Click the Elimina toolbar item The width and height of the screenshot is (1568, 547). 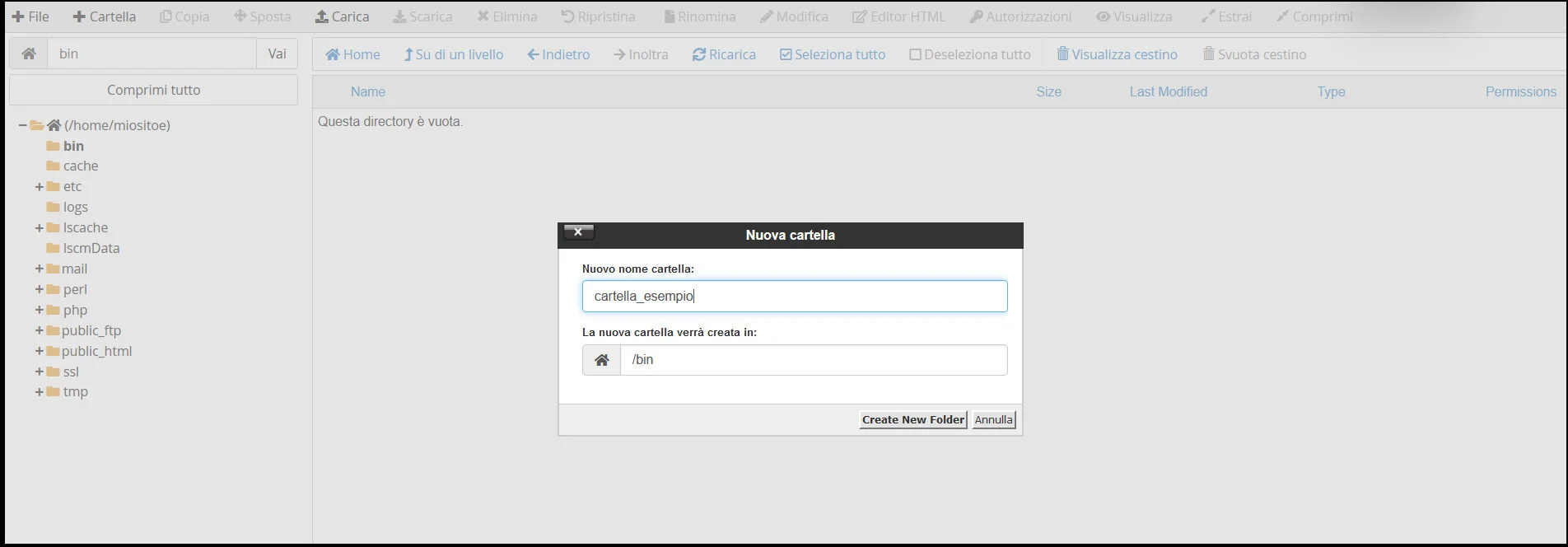click(507, 16)
